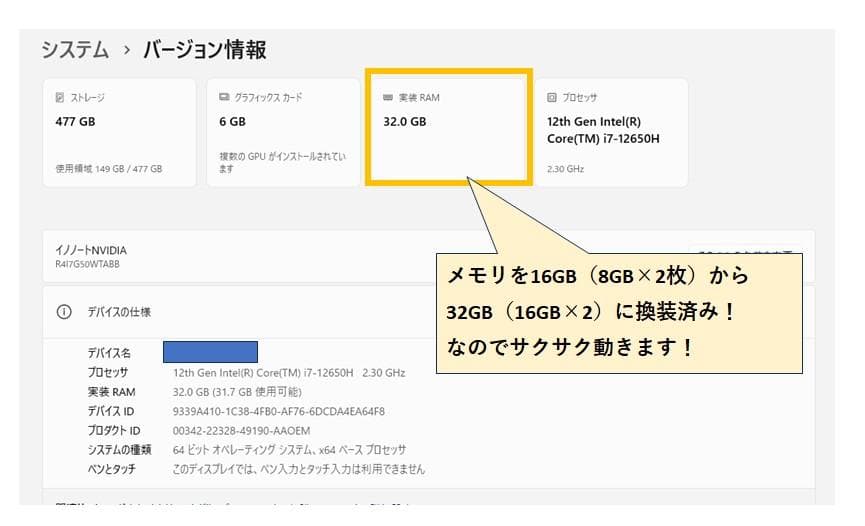Click the 2.30 GHz text on the processor card
Image resolution: width=865 pixels, height=526 pixels.
565,168
